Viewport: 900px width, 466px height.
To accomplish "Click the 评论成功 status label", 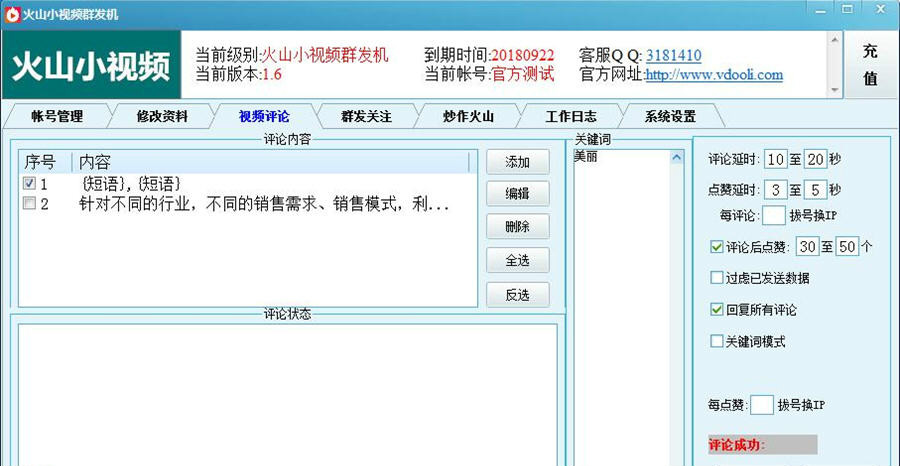I will point(762,445).
